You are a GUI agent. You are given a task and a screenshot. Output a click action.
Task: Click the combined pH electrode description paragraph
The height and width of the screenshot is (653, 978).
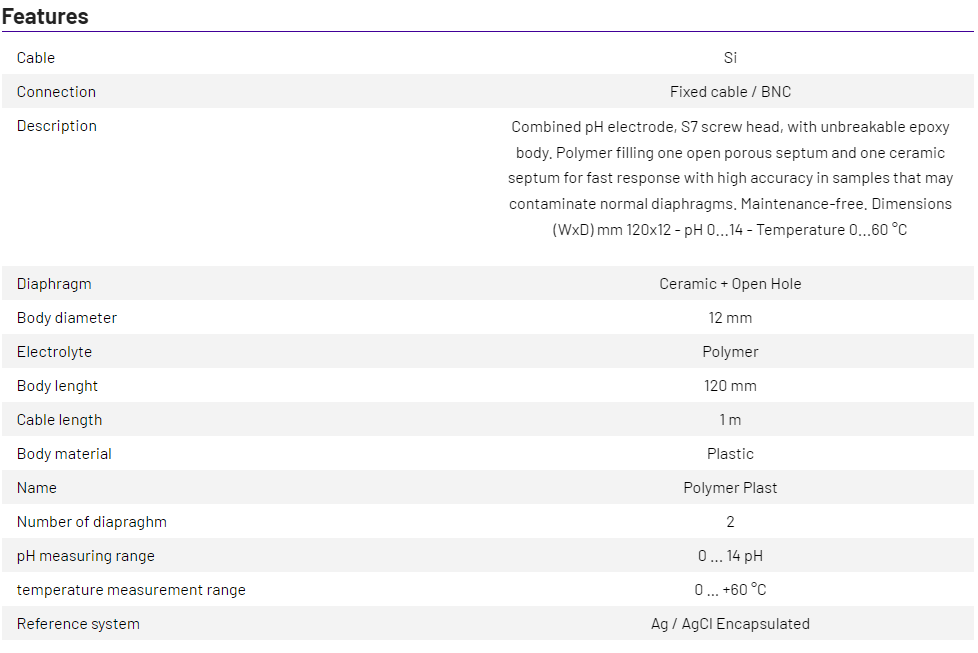pos(730,178)
